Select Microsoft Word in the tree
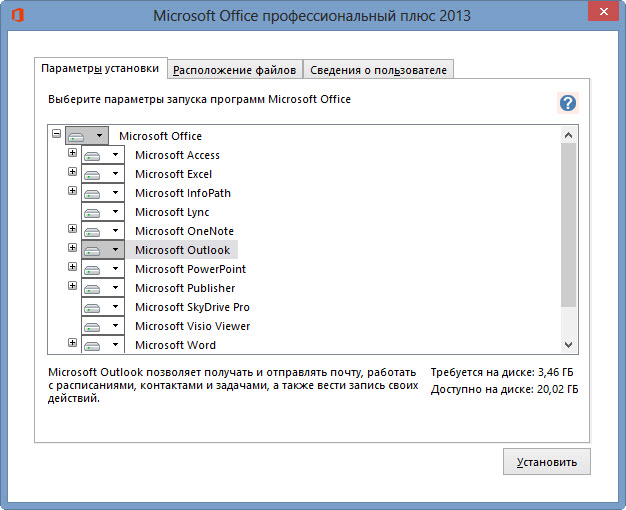 pyautogui.click(x=175, y=345)
